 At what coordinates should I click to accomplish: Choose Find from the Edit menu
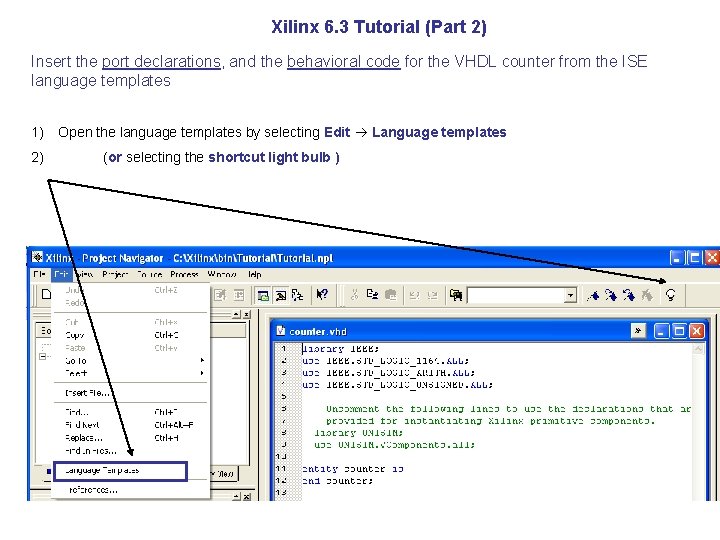[x=129, y=412]
